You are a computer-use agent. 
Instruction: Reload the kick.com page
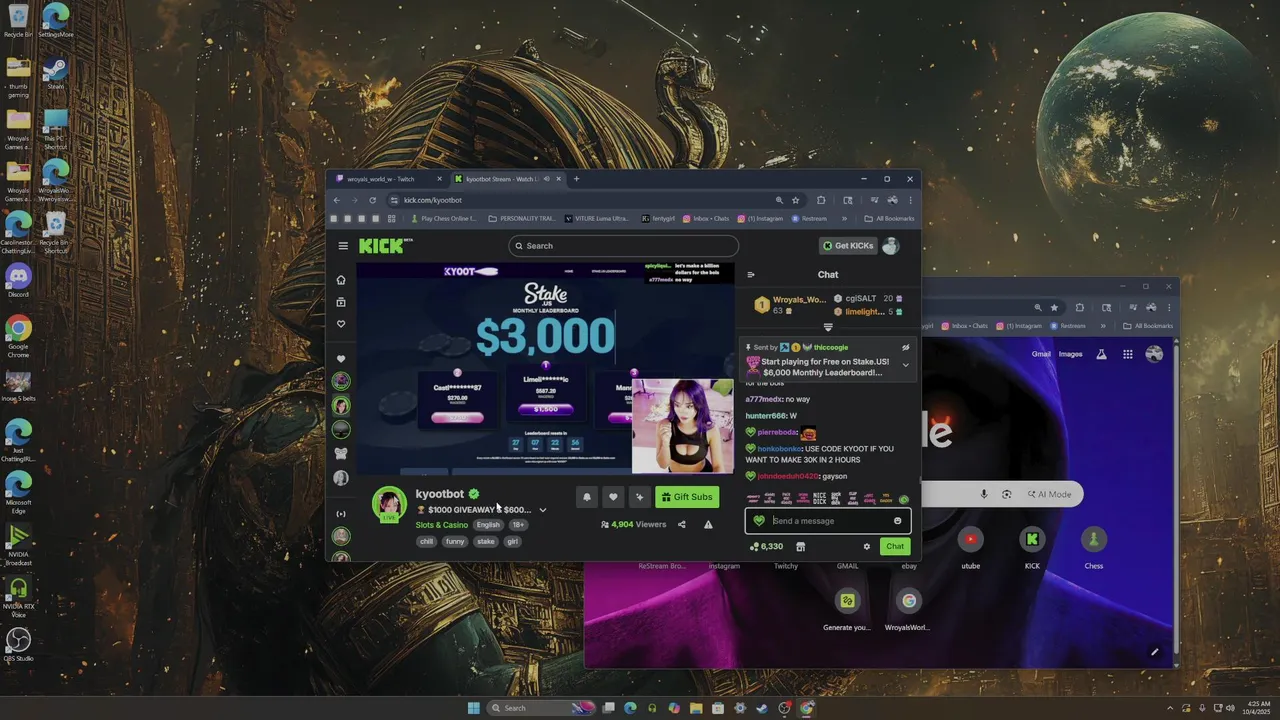tap(372, 200)
